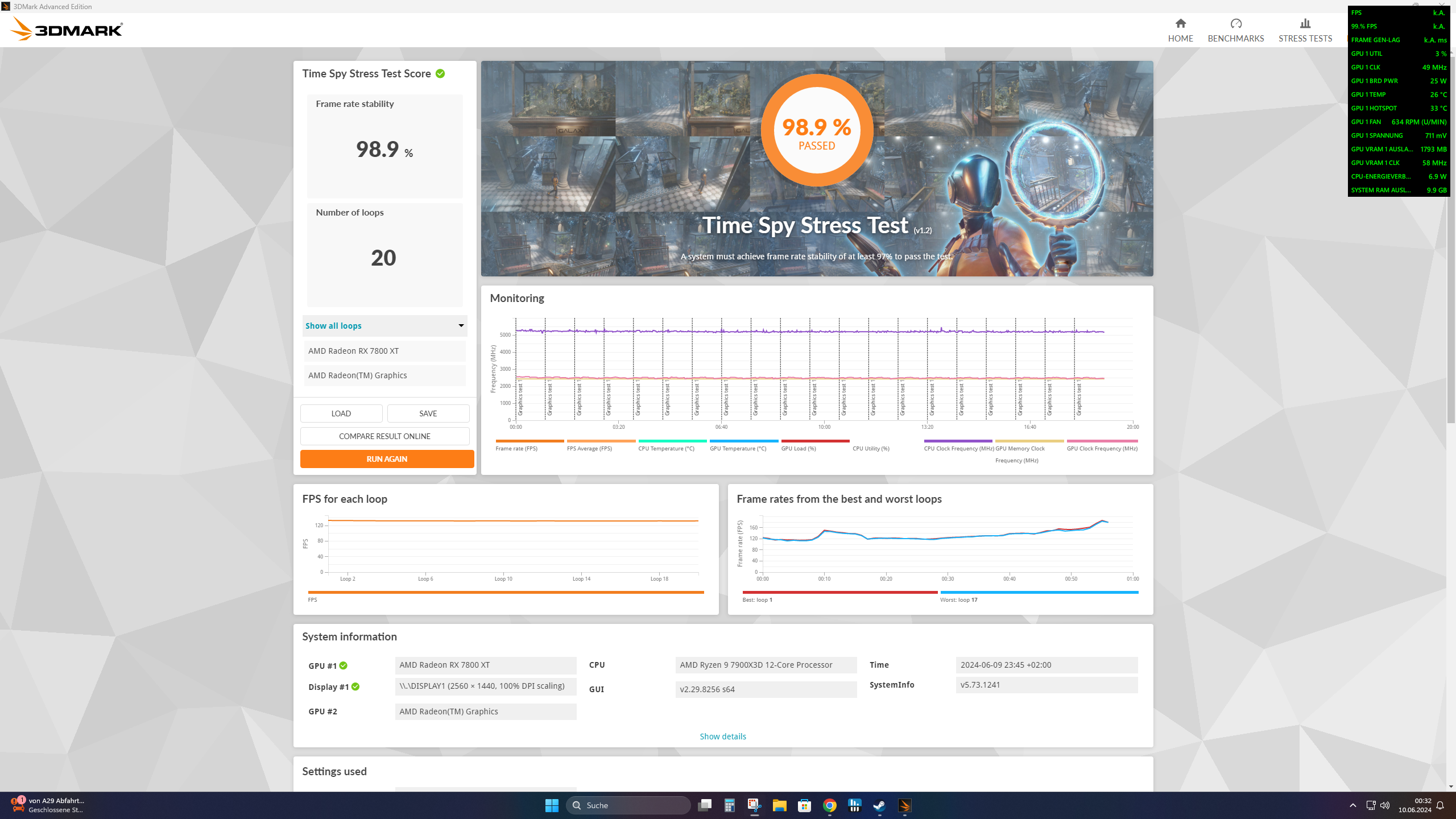This screenshot has width=1456, height=819.
Task: Click the green checkmark beside Time Spy score
Action: coord(440,73)
